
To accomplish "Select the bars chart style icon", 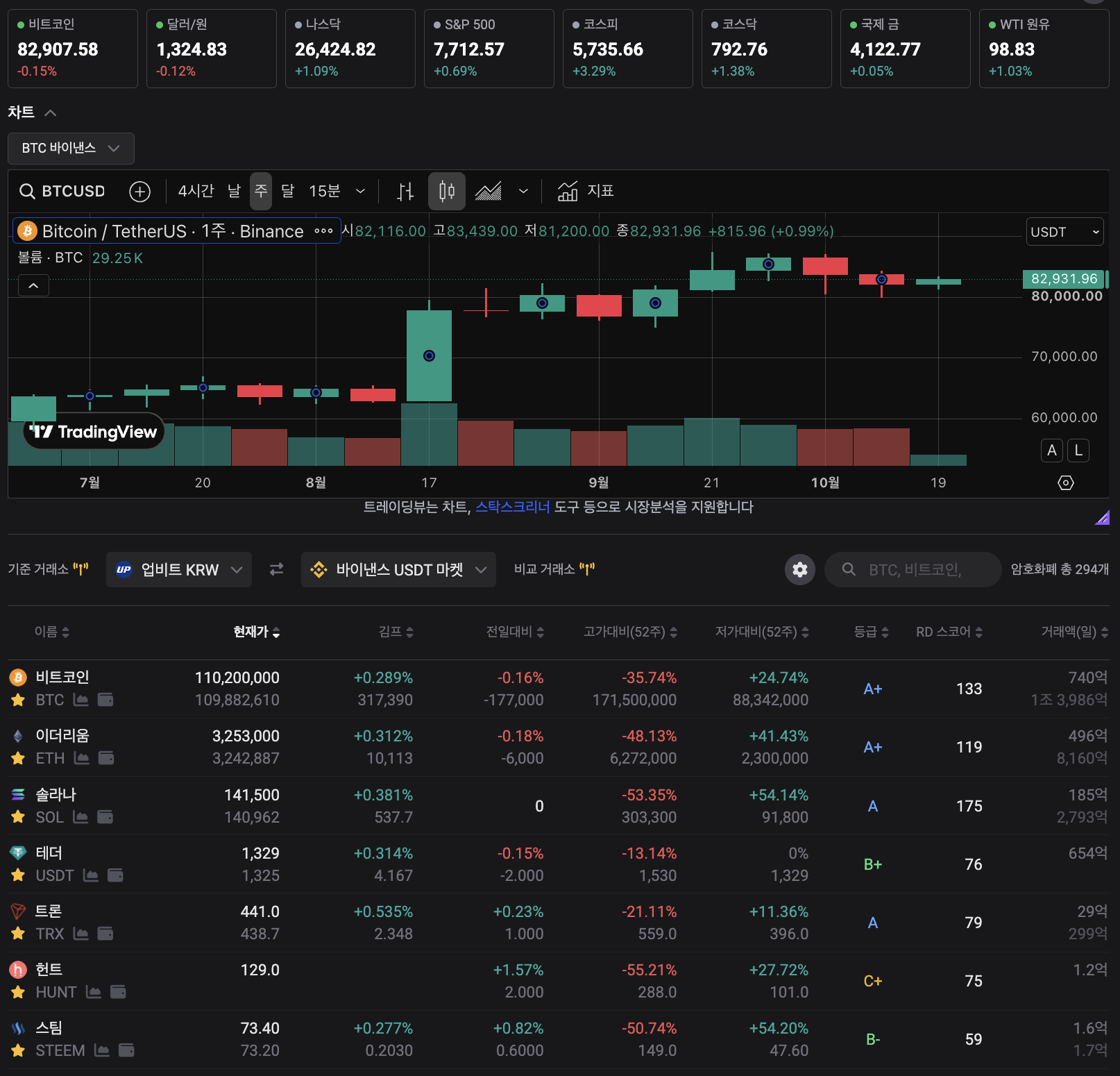I will point(406,191).
